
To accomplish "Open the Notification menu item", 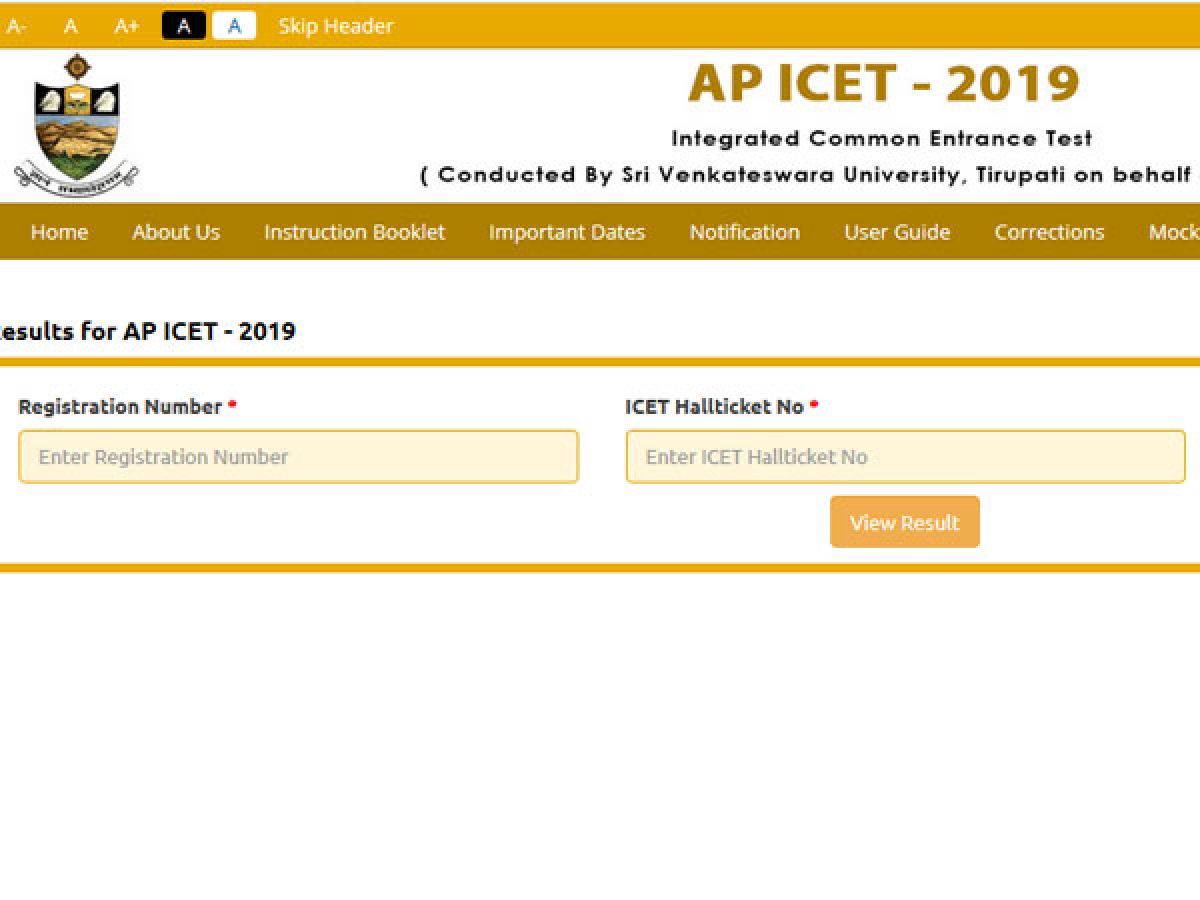I will (x=744, y=232).
